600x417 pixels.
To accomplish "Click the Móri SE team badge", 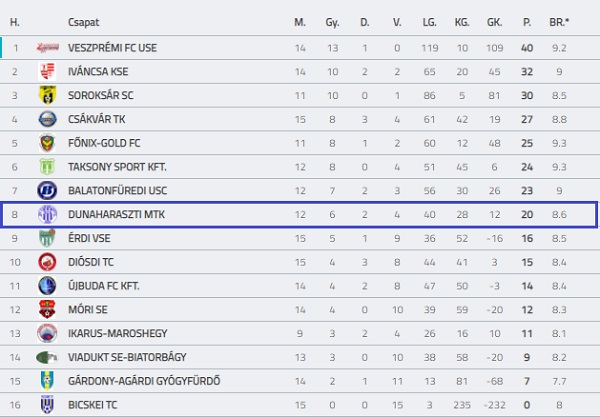I will click(46, 309).
